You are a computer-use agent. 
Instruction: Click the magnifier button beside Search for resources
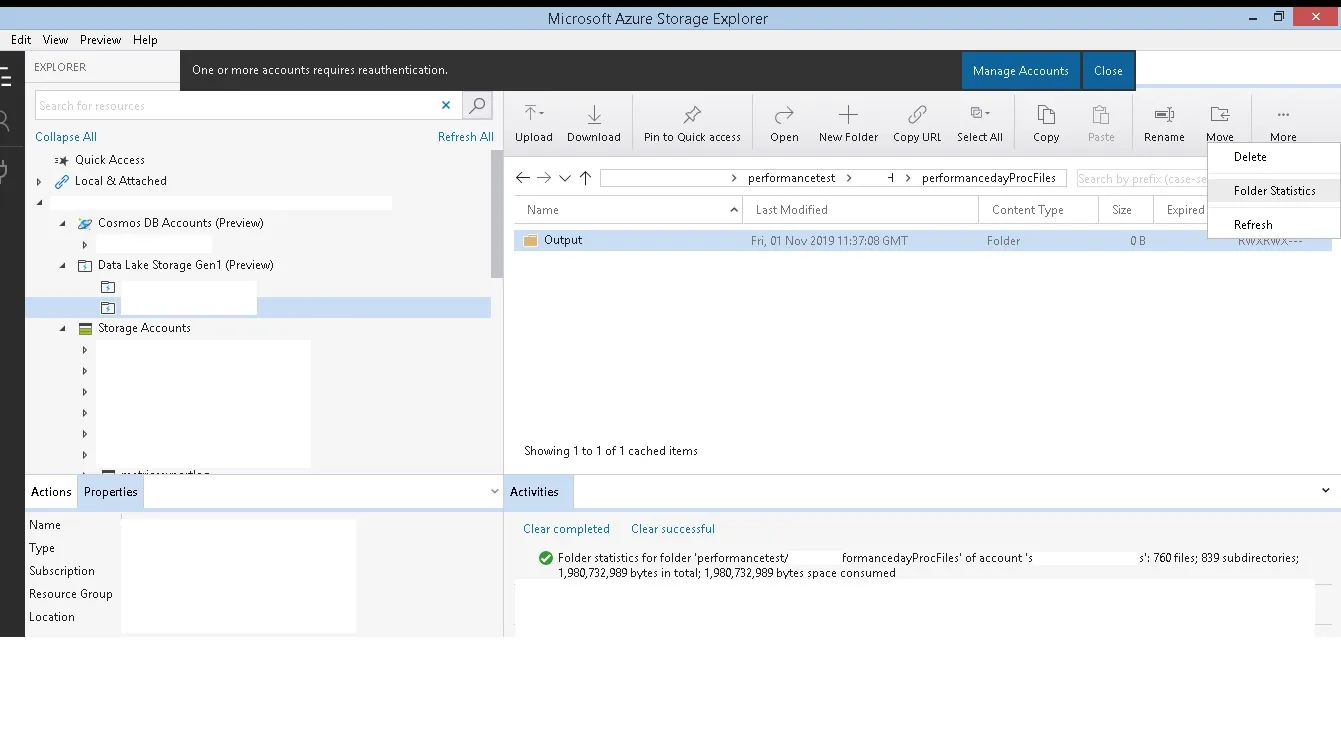pyautogui.click(x=478, y=105)
